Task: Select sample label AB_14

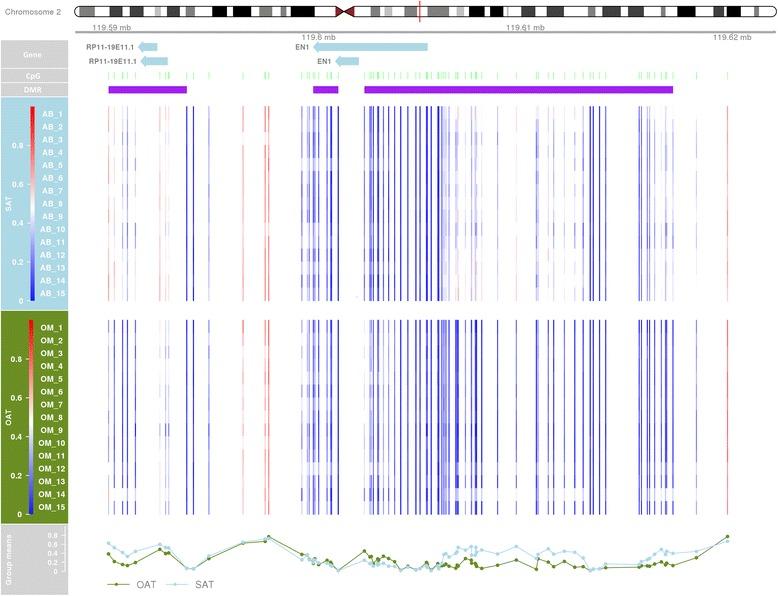Action: (x=53, y=280)
